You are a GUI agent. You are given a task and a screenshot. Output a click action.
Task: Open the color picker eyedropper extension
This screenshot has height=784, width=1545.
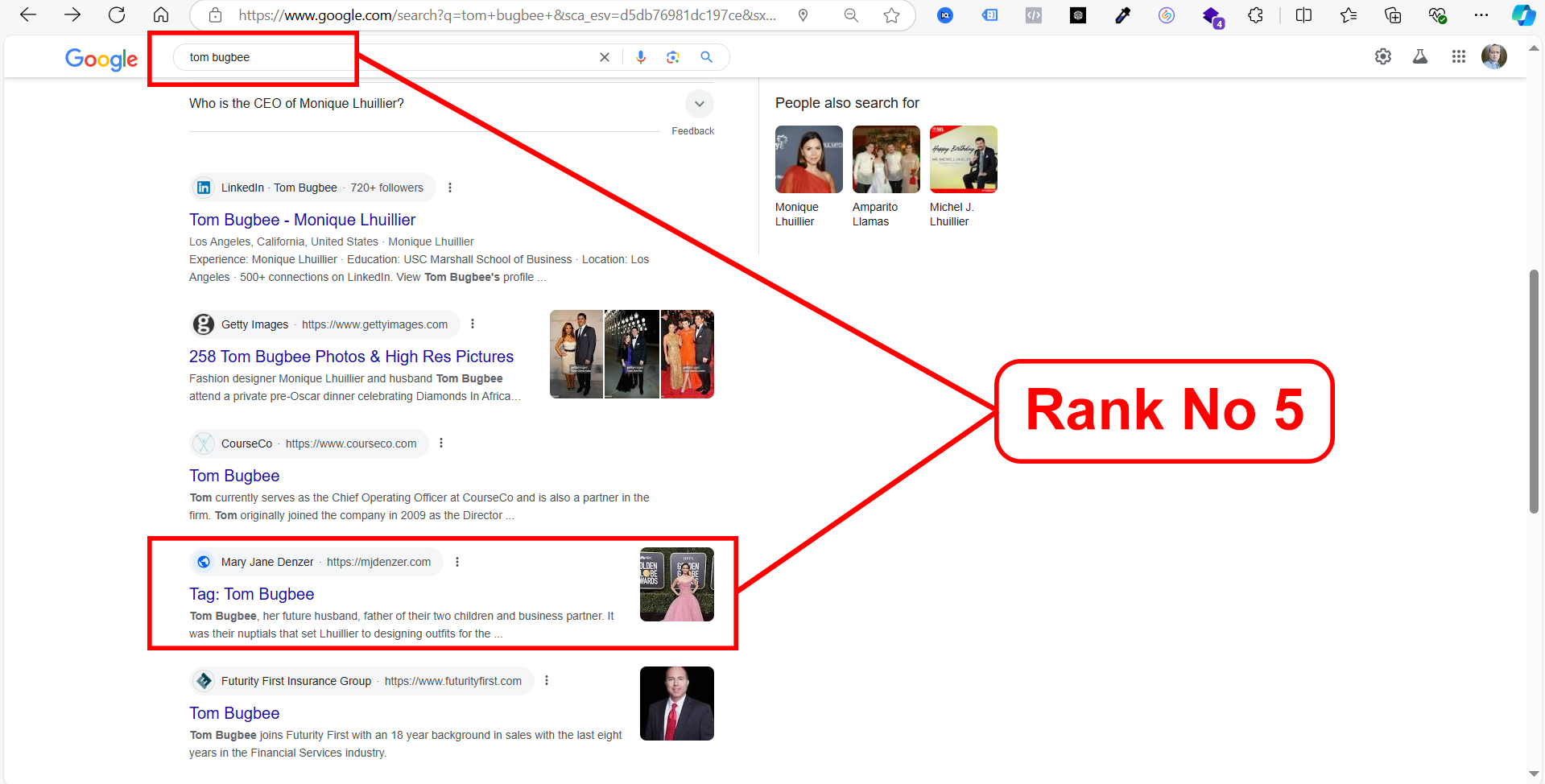(x=1122, y=15)
